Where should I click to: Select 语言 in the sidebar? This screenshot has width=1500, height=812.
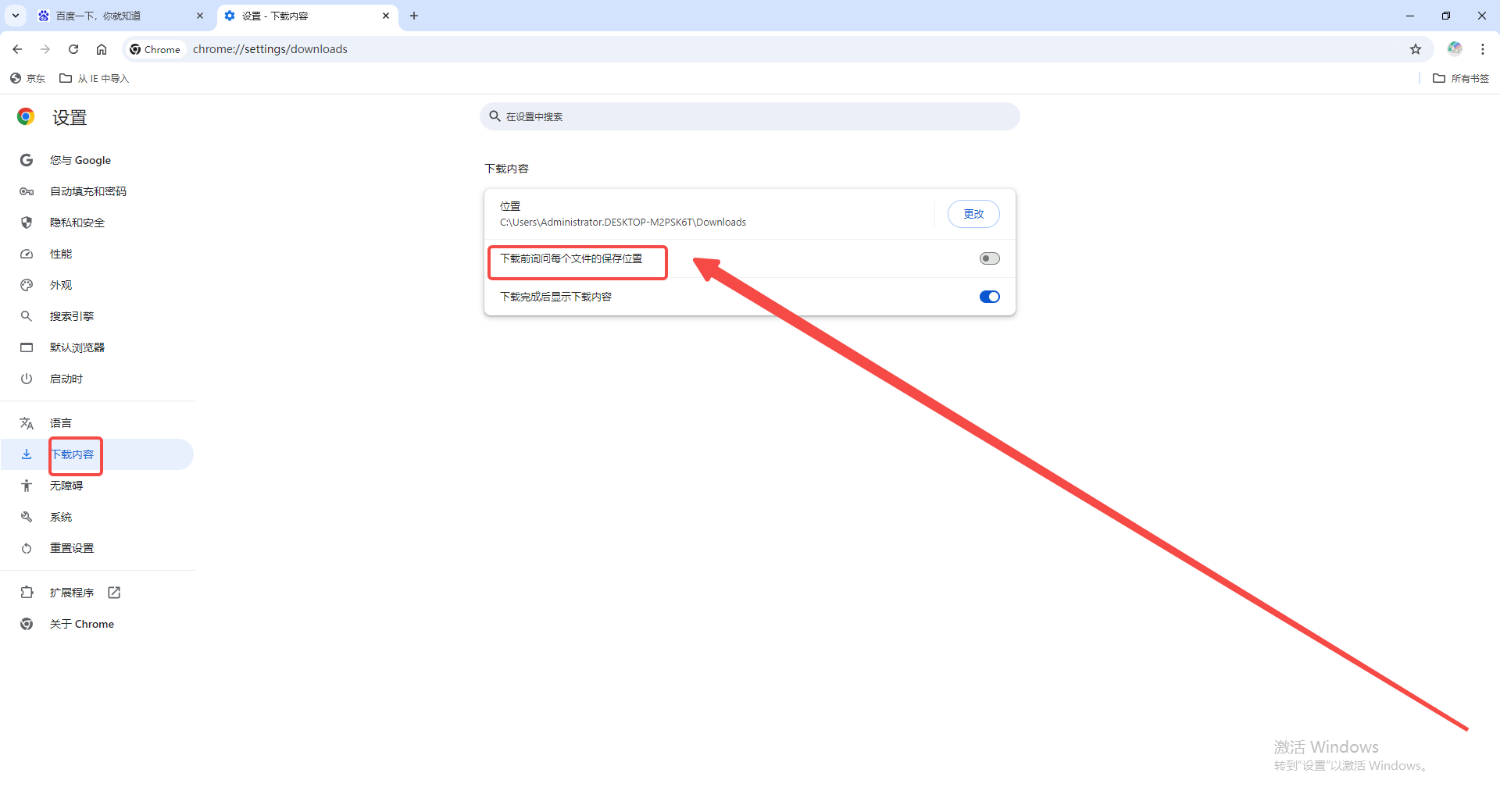pos(61,423)
